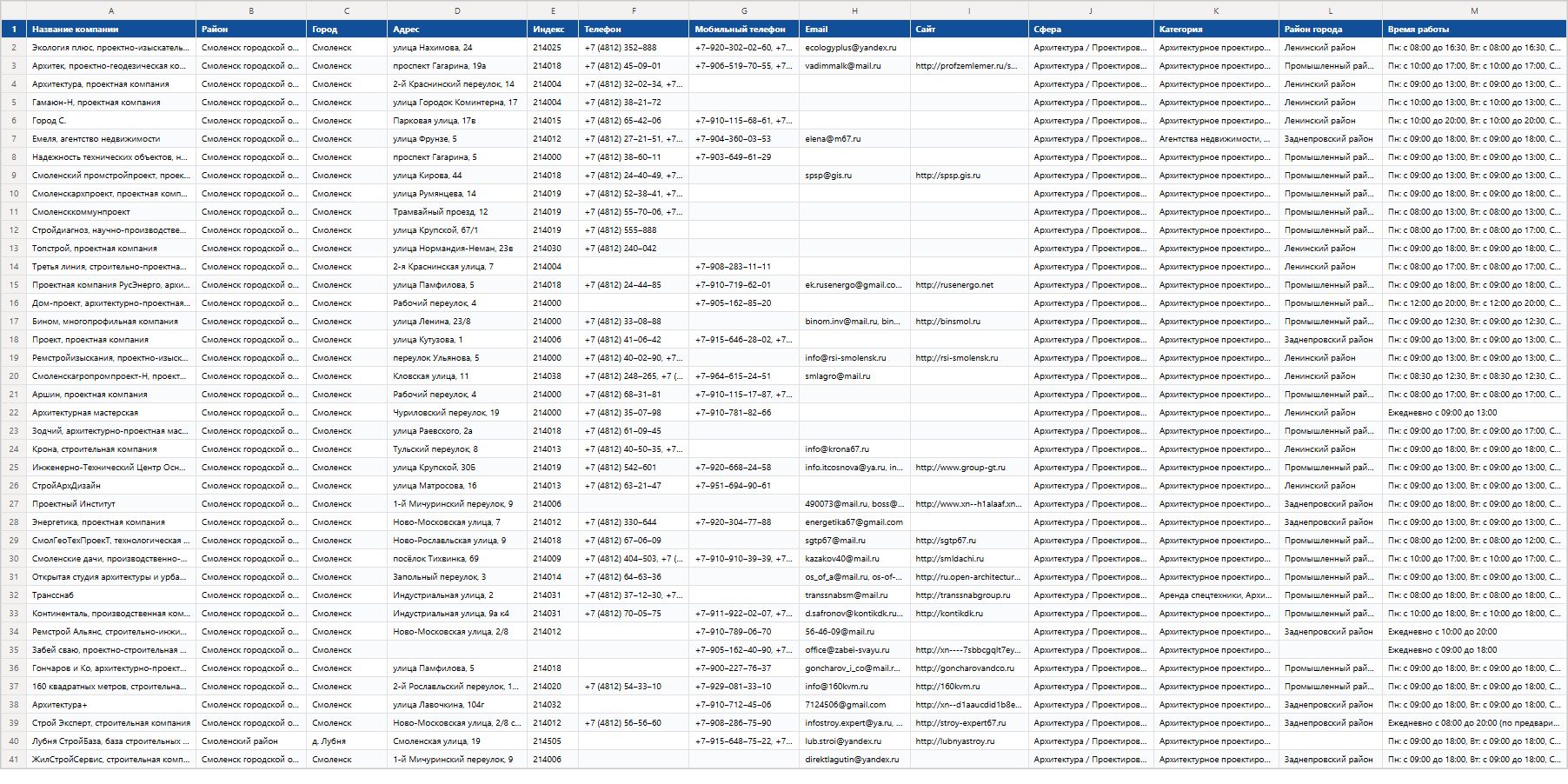Select phone cell '+7 (4812) 240–042'

click(x=634, y=248)
